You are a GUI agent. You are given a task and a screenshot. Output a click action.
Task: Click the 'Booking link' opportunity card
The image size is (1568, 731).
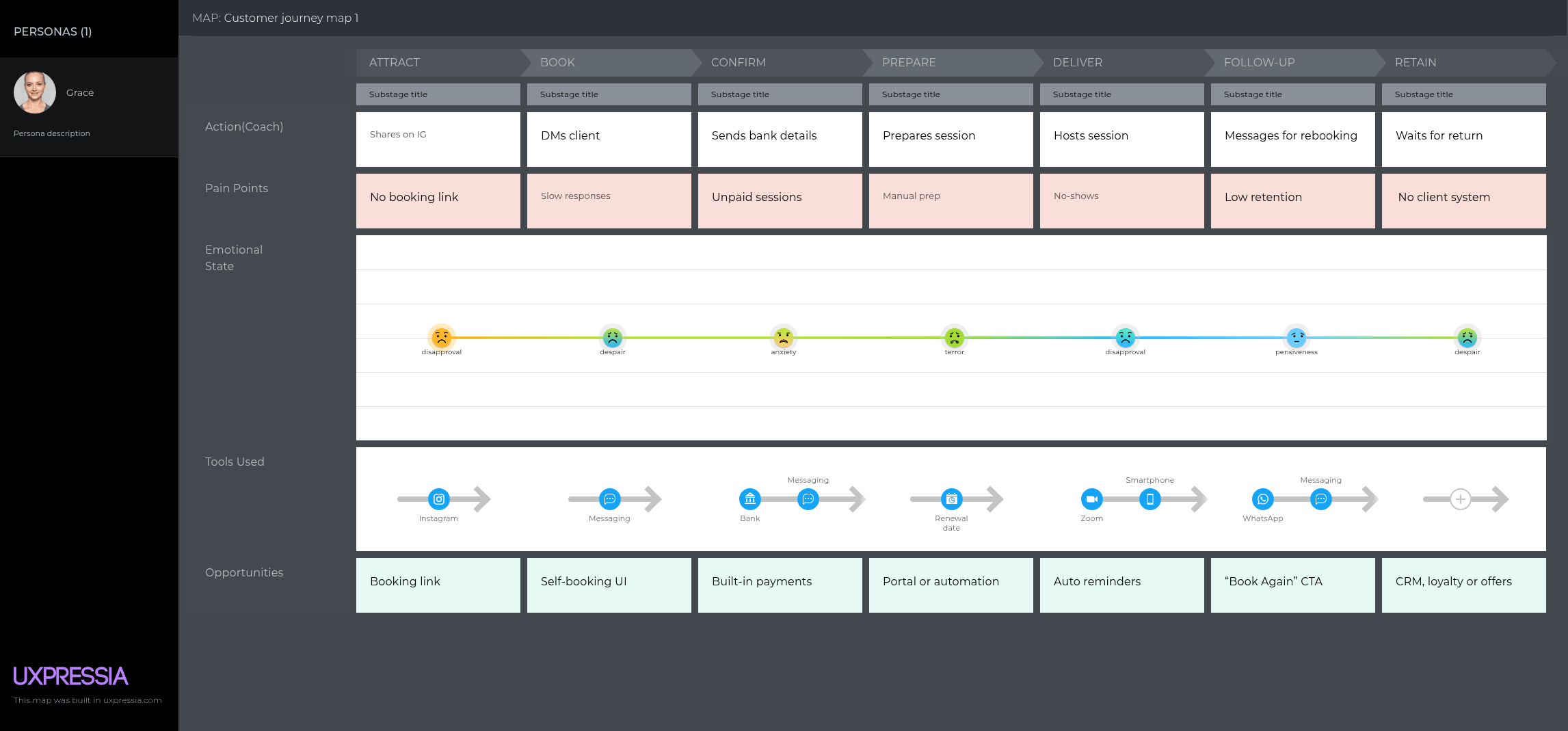tap(438, 585)
